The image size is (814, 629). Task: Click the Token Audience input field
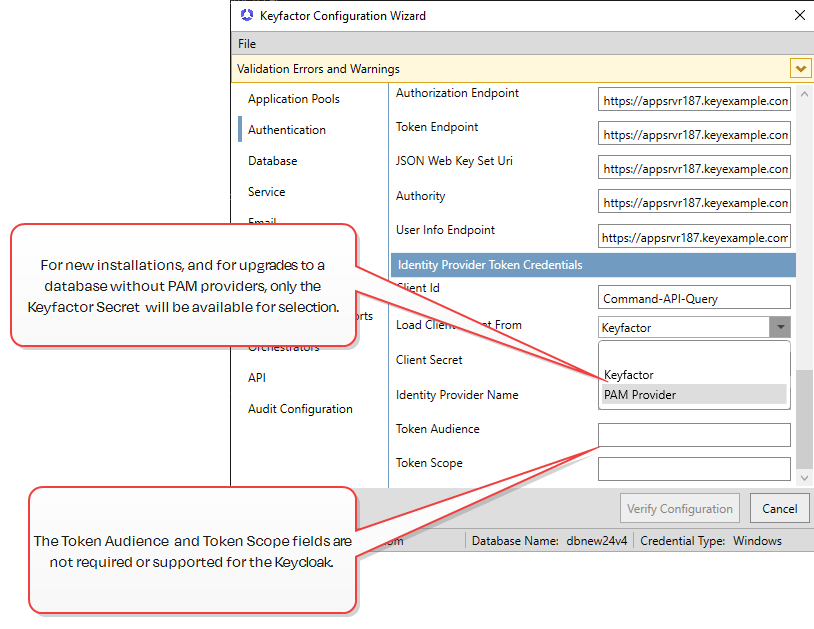tap(694, 435)
